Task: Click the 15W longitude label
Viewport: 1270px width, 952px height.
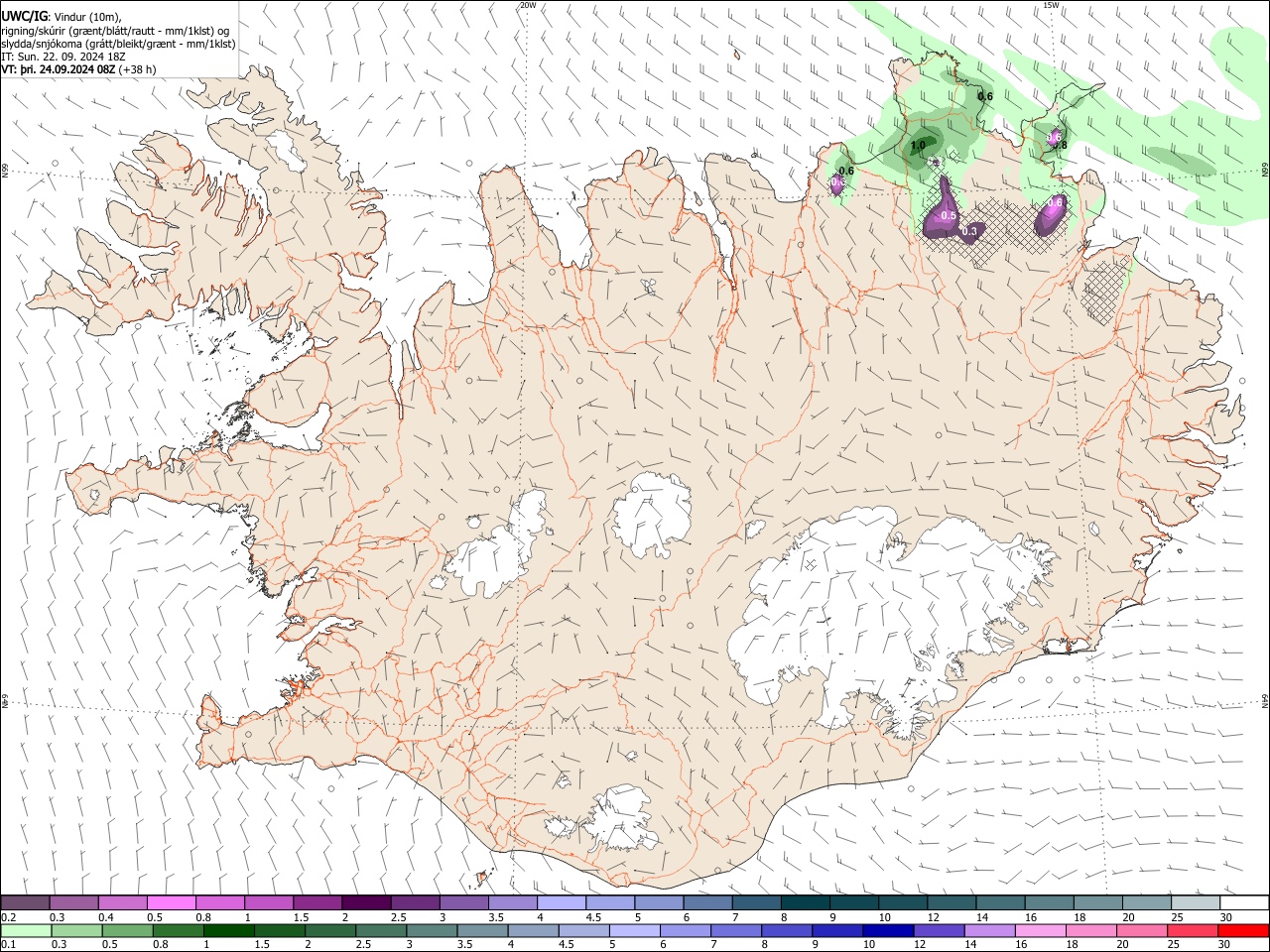Action: 1051,5
